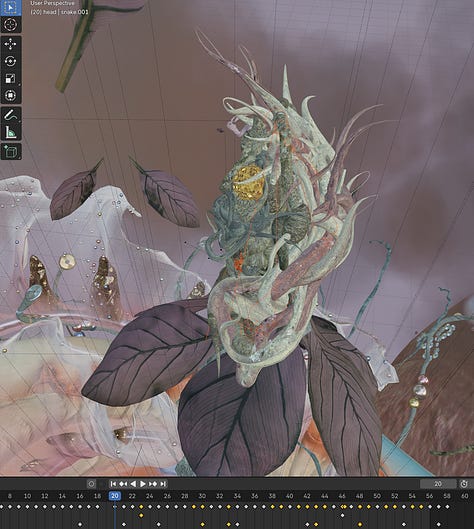This screenshot has width=474, height=529.
Task: Jump to the timeline start frame
Action: pyautogui.click(x=113, y=484)
